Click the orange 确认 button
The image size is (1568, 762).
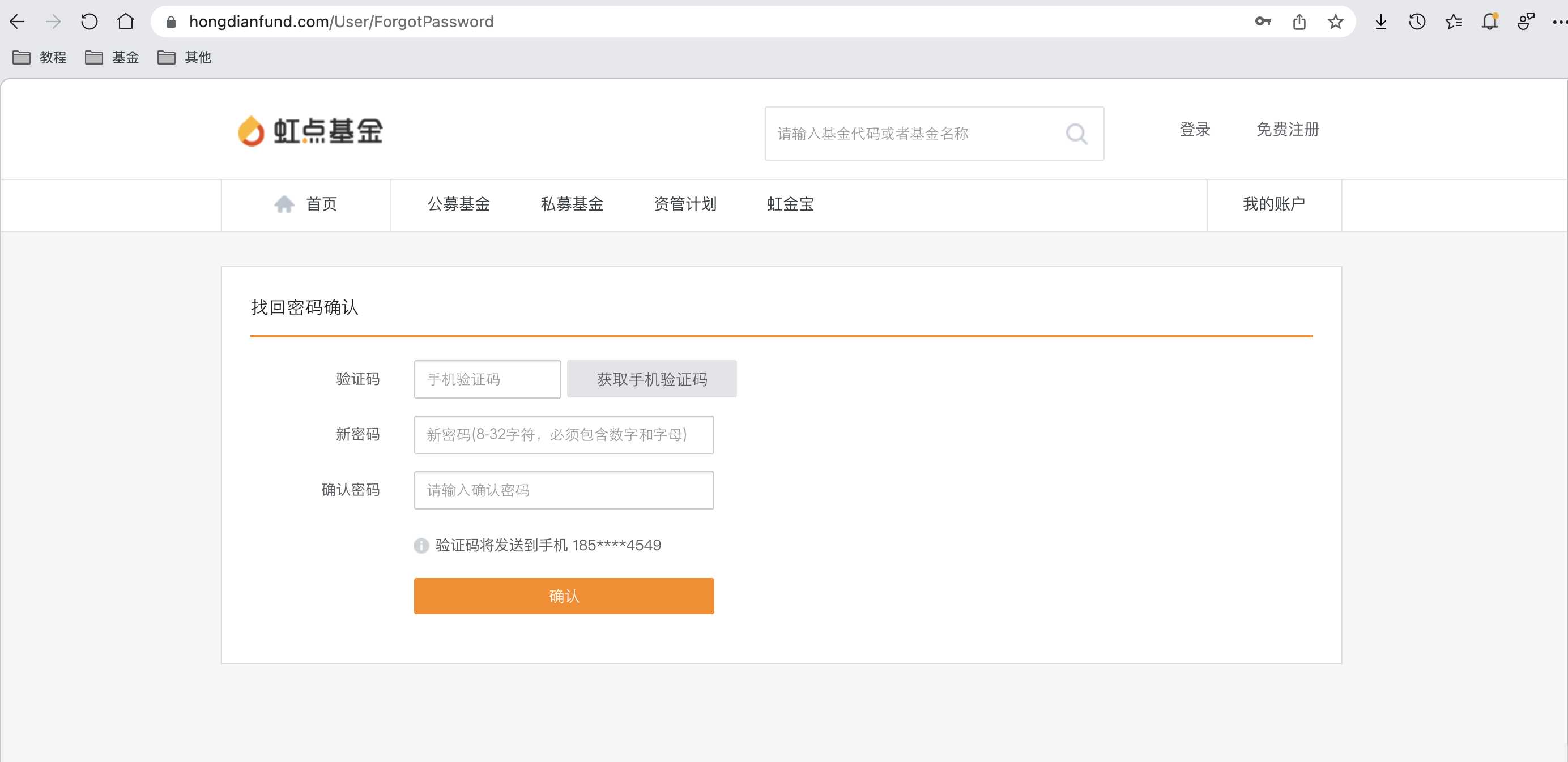564,596
